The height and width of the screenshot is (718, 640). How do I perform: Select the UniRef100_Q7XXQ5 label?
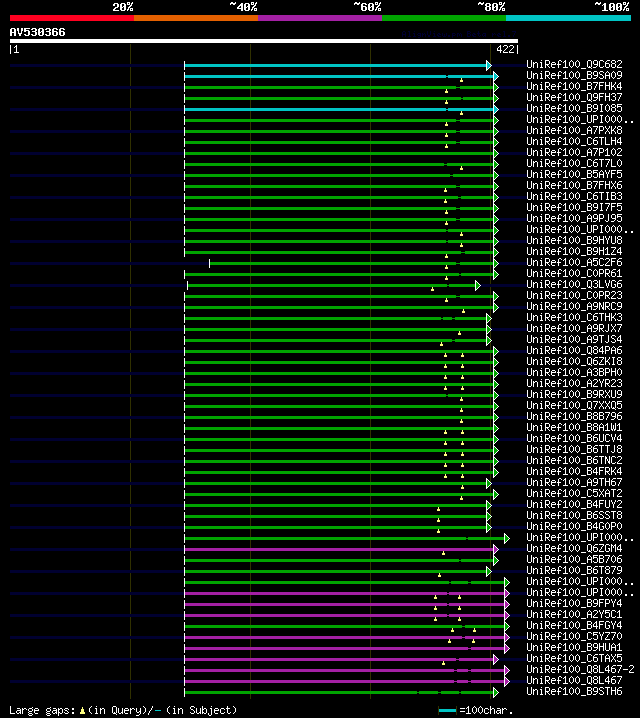tap(574, 405)
